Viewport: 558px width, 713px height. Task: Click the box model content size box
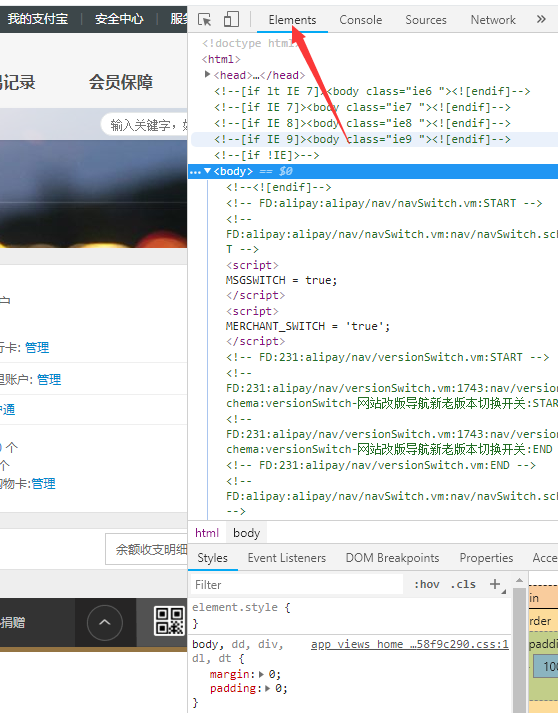[x=546, y=666]
